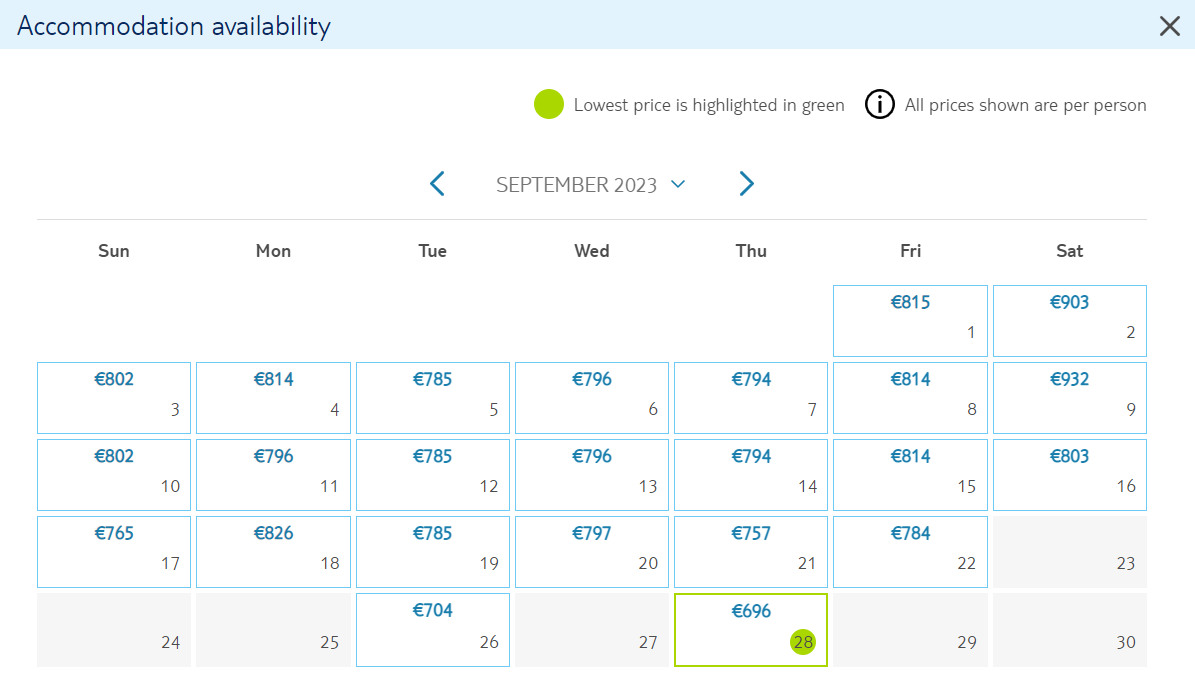Click the unavailable September 23 cell
Viewport: 1195px width, 676px height.
[1069, 552]
